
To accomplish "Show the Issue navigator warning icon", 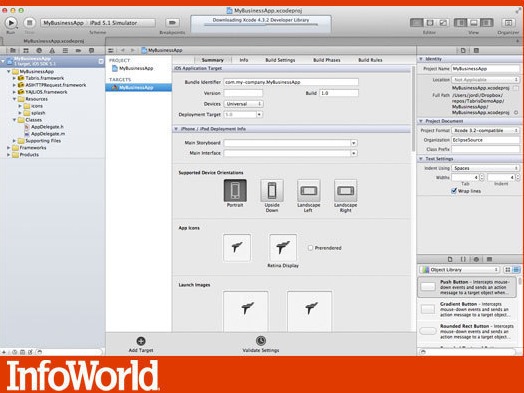I will pos(52,50).
